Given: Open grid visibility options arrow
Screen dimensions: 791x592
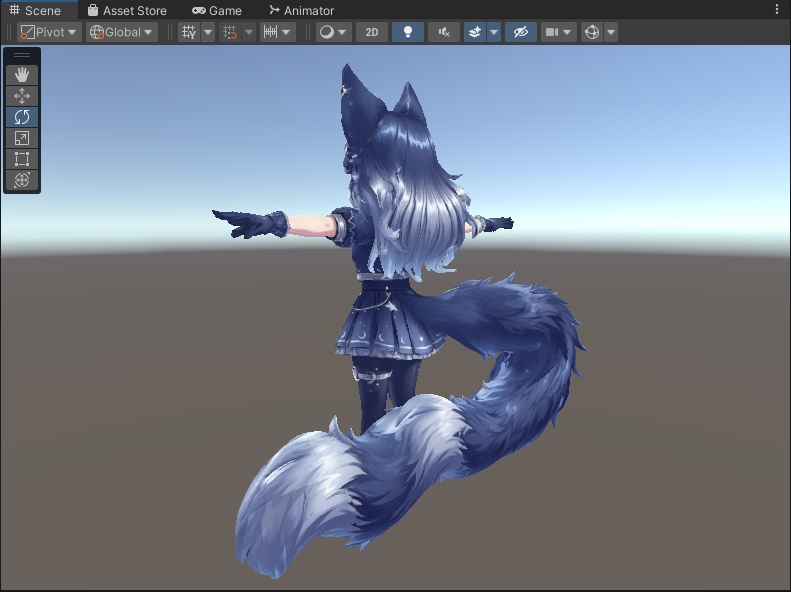Looking at the screenshot, I should 208,32.
